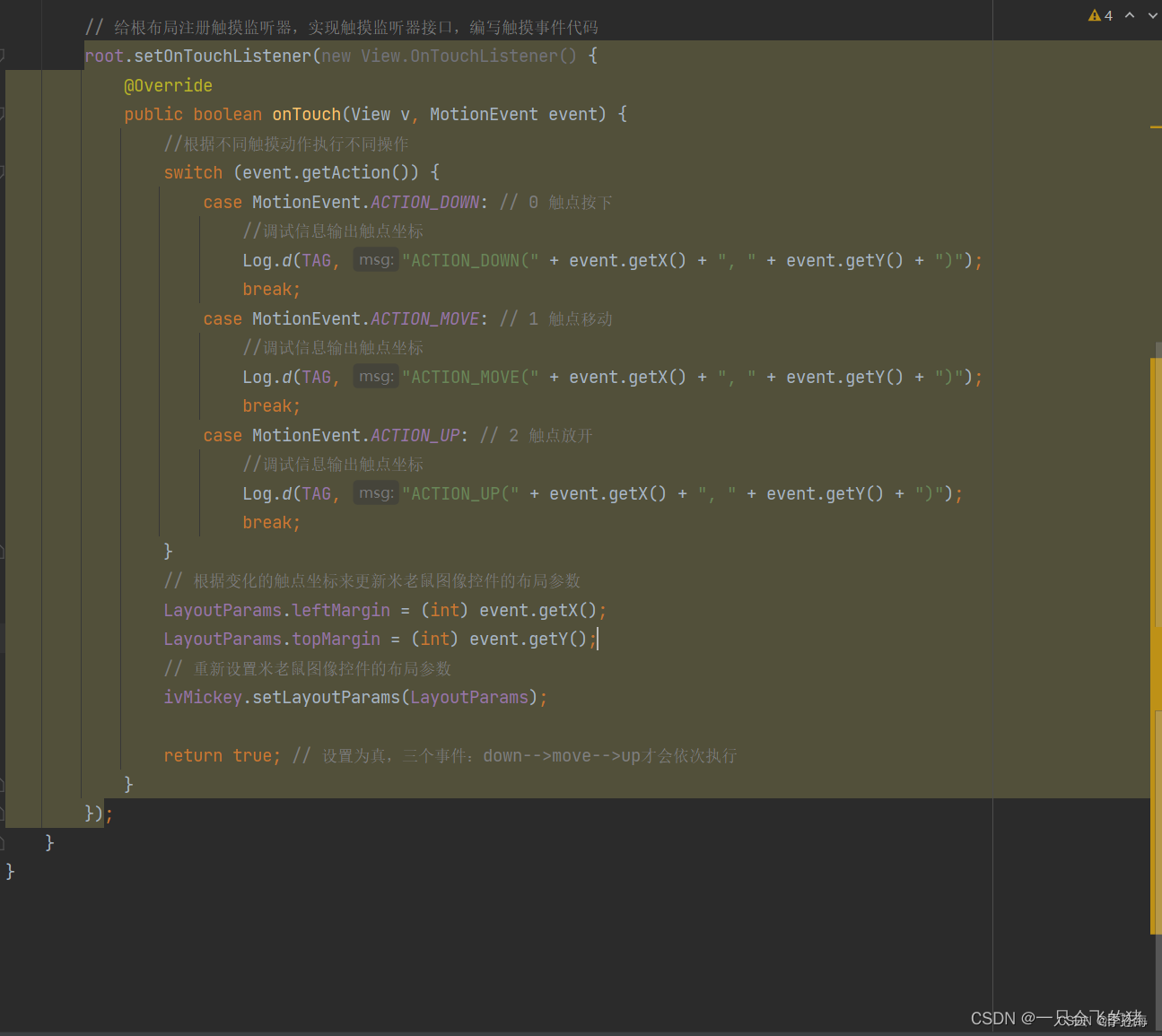Click ACTION_DOWN constant in case statement

(x=425, y=203)
